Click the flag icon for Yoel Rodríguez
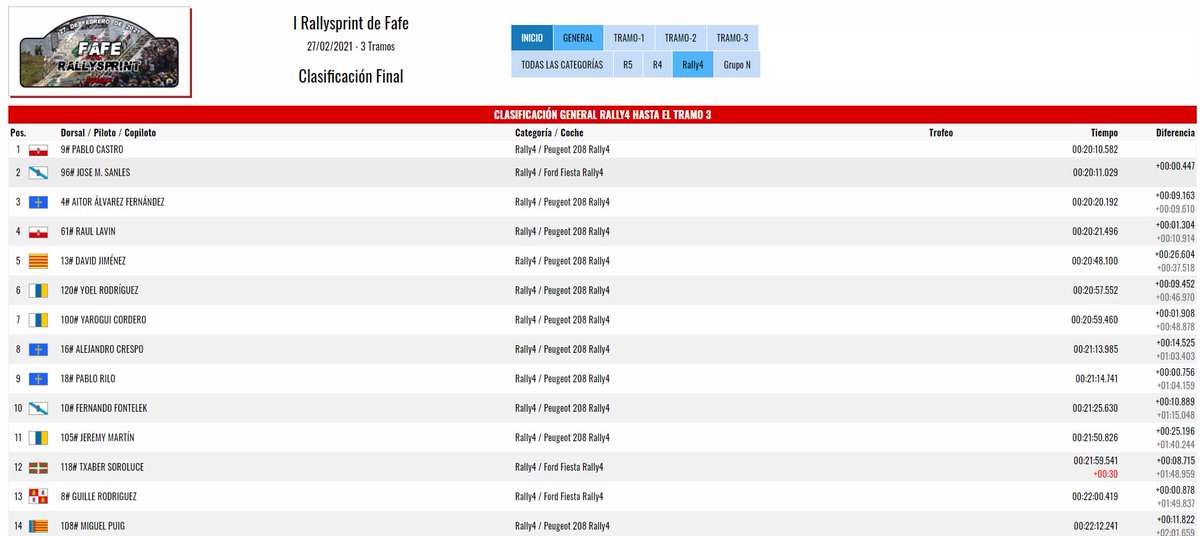 point(37,291)
